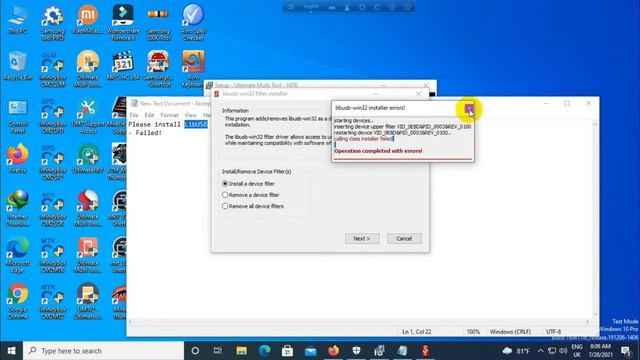This screenshot has width=640, height=360.
Task: Launch Firefox from the desktop
Action: click(x=18, y=158)
